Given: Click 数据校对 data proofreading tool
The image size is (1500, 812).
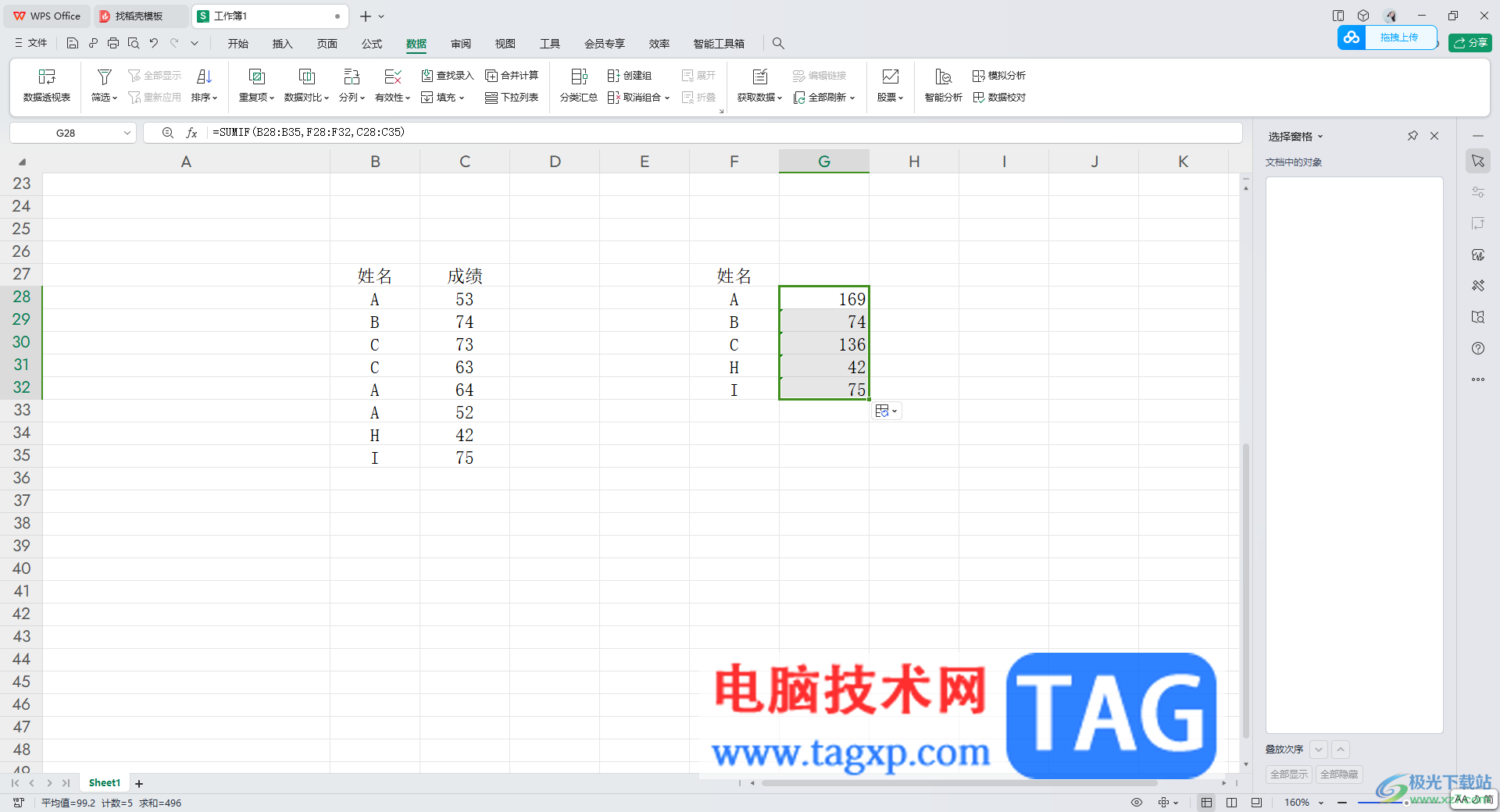Looking at the screenshot, I should point(999,98).
